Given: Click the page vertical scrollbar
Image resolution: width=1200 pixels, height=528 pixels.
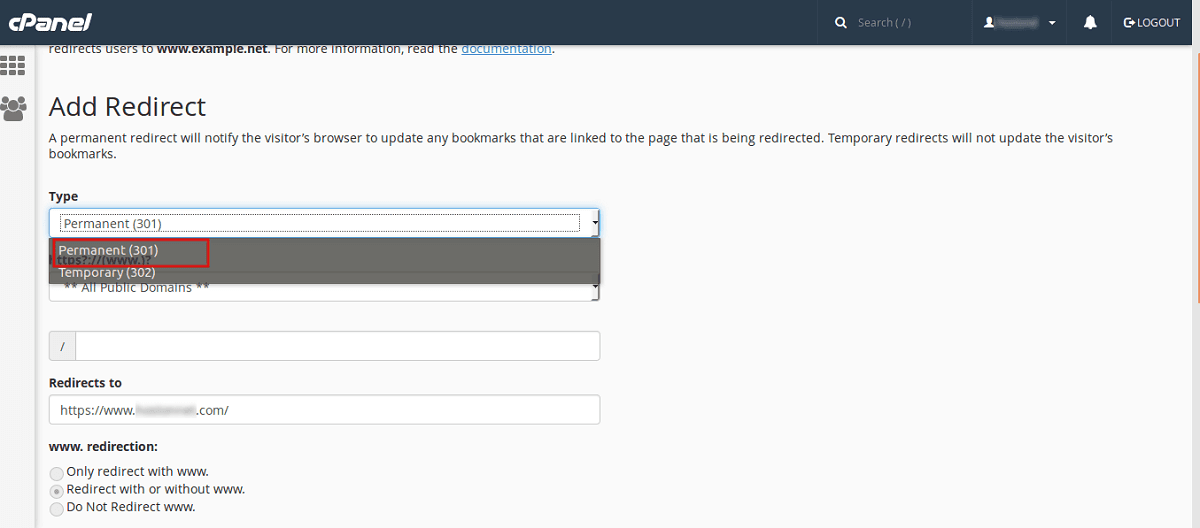Looking at the screenshot, I should coord(1195,200).
